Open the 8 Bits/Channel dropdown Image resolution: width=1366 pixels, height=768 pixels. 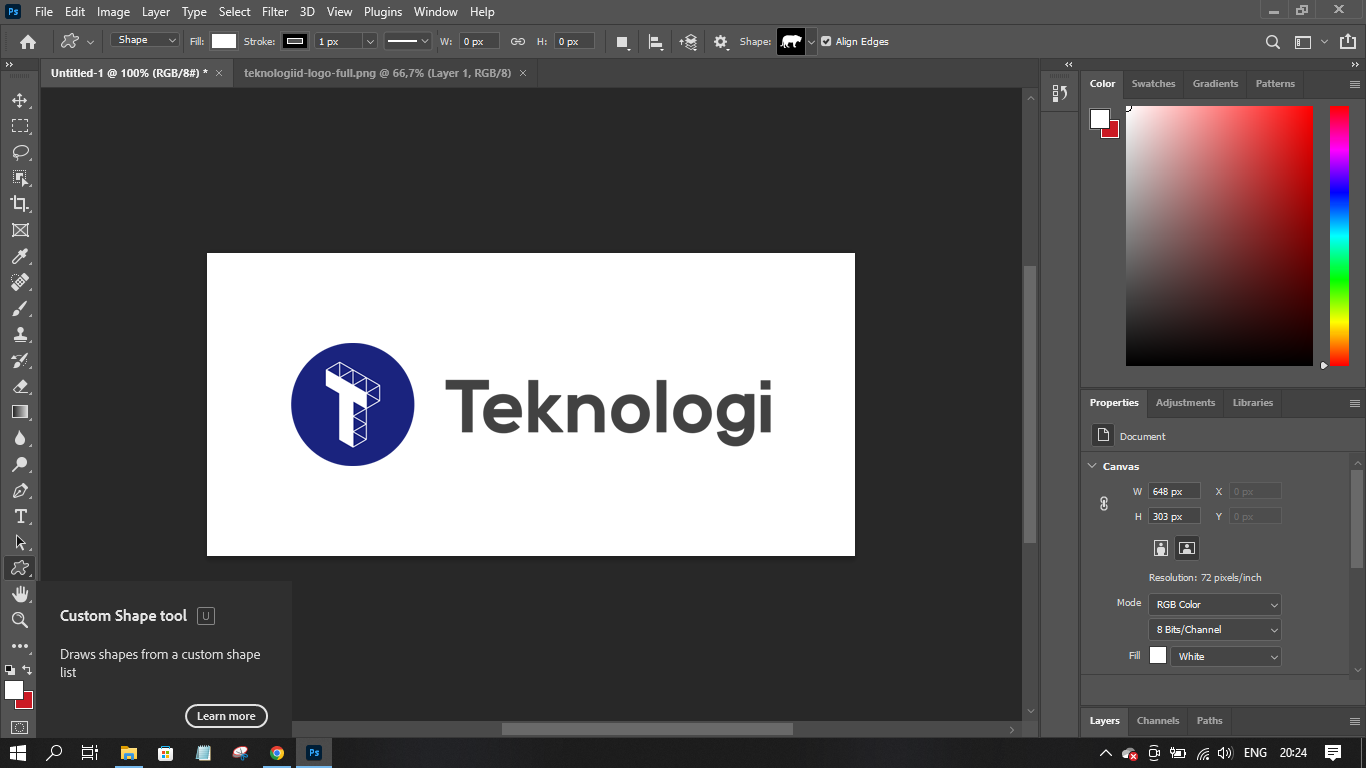pyautogui.click(x=1214, y=630)
